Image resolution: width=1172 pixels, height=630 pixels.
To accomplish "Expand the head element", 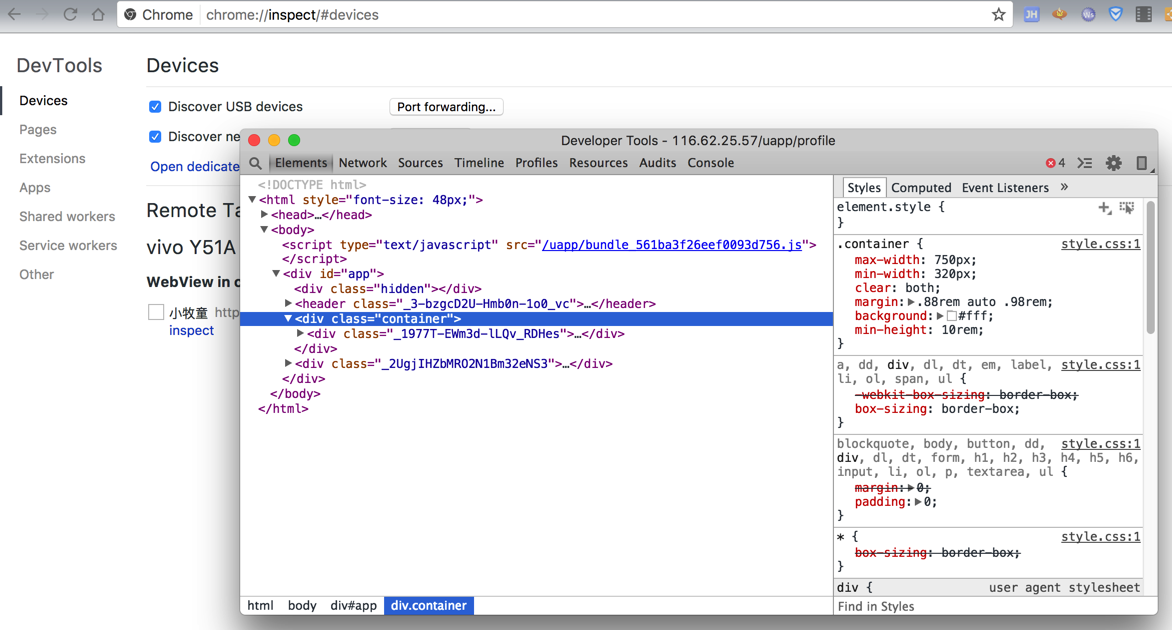I will (264, 214).
